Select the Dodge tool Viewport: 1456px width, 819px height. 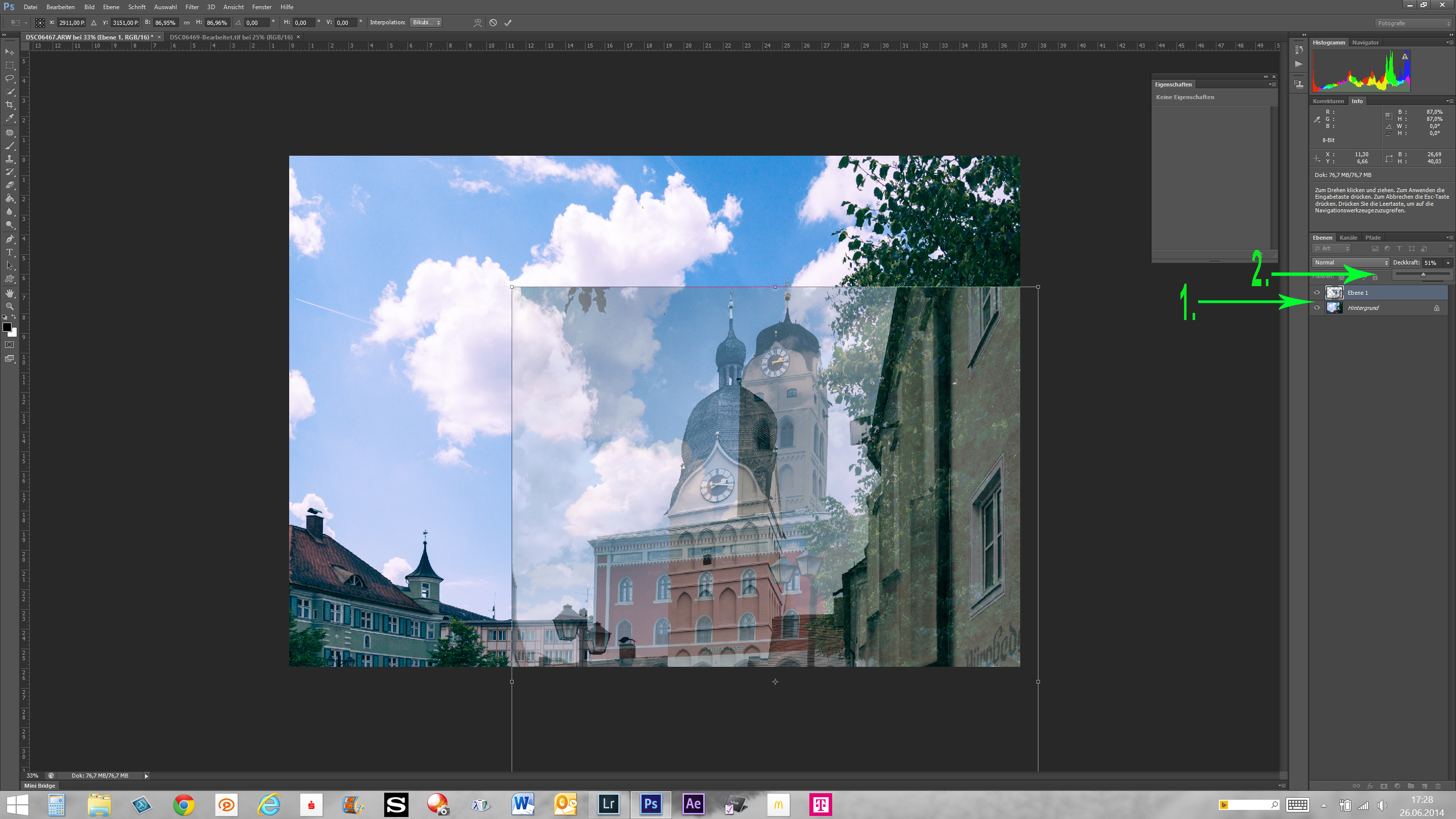(10, 224)
